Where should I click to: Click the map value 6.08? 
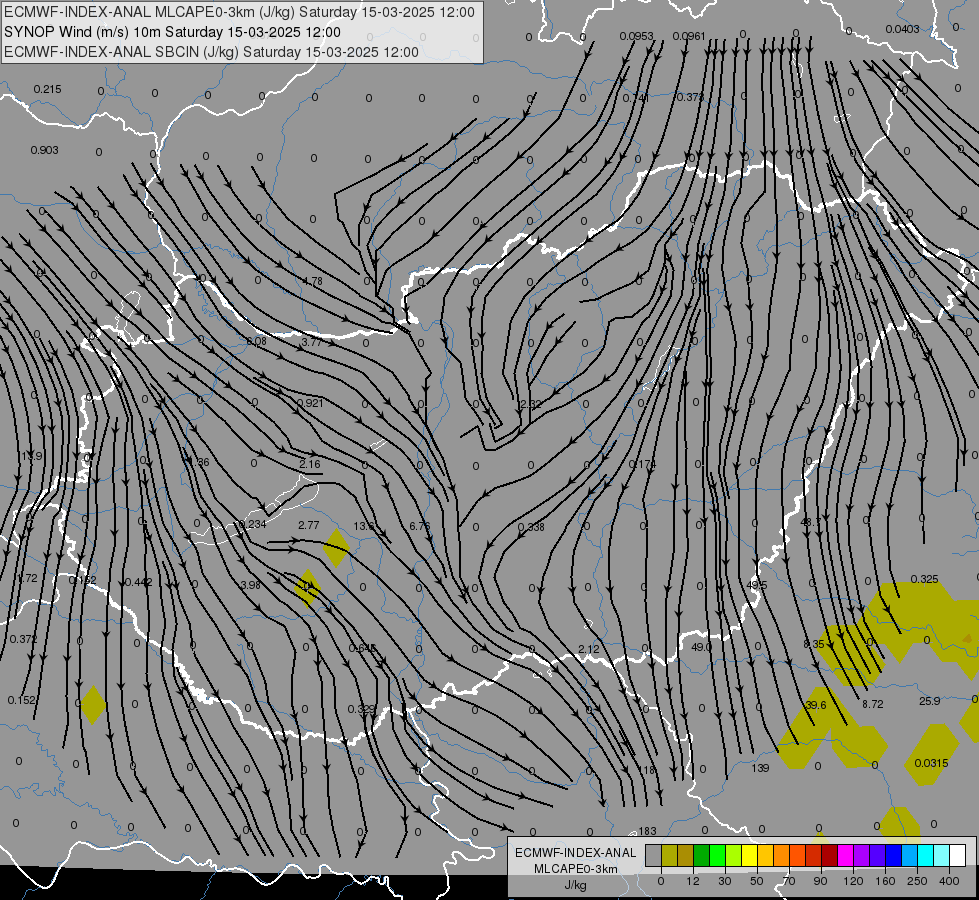256,341
